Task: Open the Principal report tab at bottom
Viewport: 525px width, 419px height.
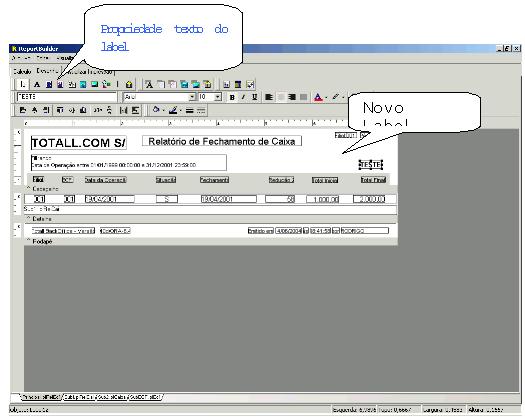Action: (x=41, y=397)
